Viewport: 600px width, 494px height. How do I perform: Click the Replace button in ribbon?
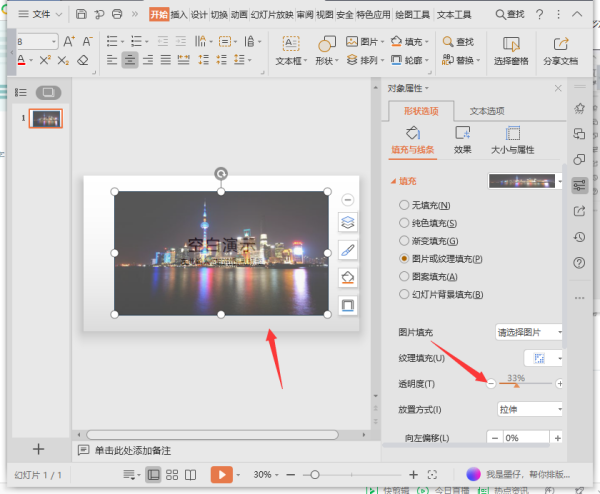pos(461,60)
